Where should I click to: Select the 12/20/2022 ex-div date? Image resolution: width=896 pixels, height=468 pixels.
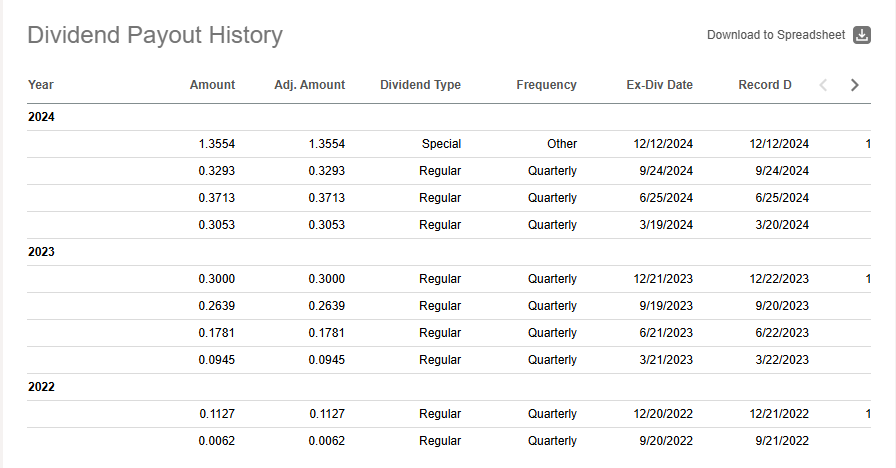(x=663, y=414)
